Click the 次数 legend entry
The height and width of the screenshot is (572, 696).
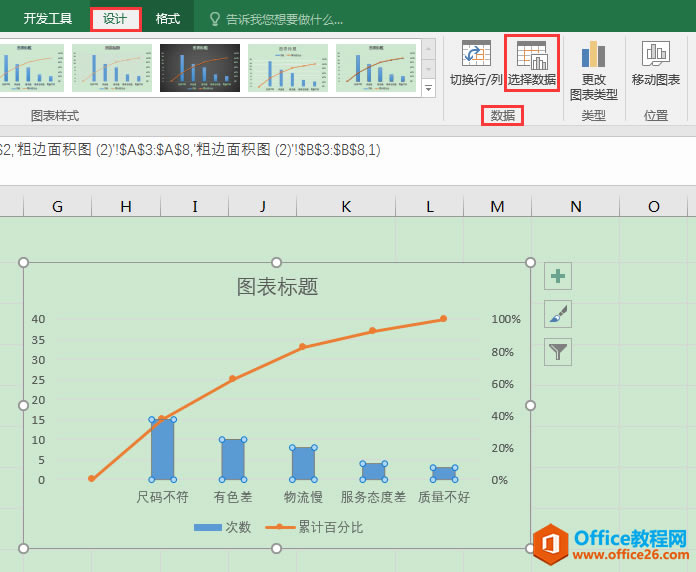coord(223,527)
